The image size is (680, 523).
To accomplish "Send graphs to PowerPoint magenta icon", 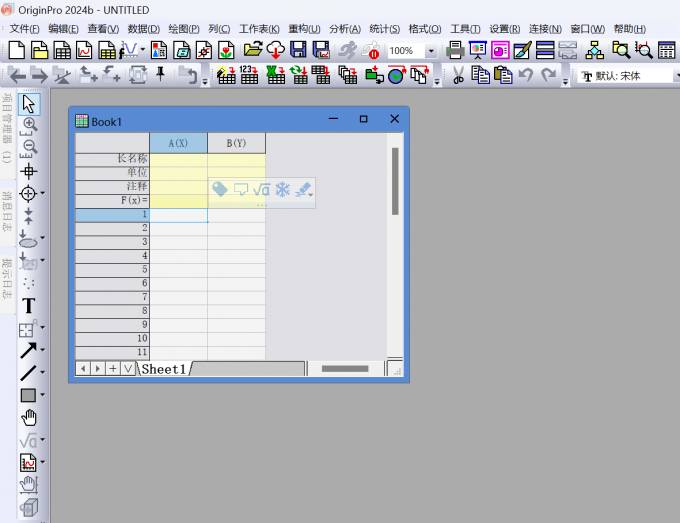I will coord(500,50).
